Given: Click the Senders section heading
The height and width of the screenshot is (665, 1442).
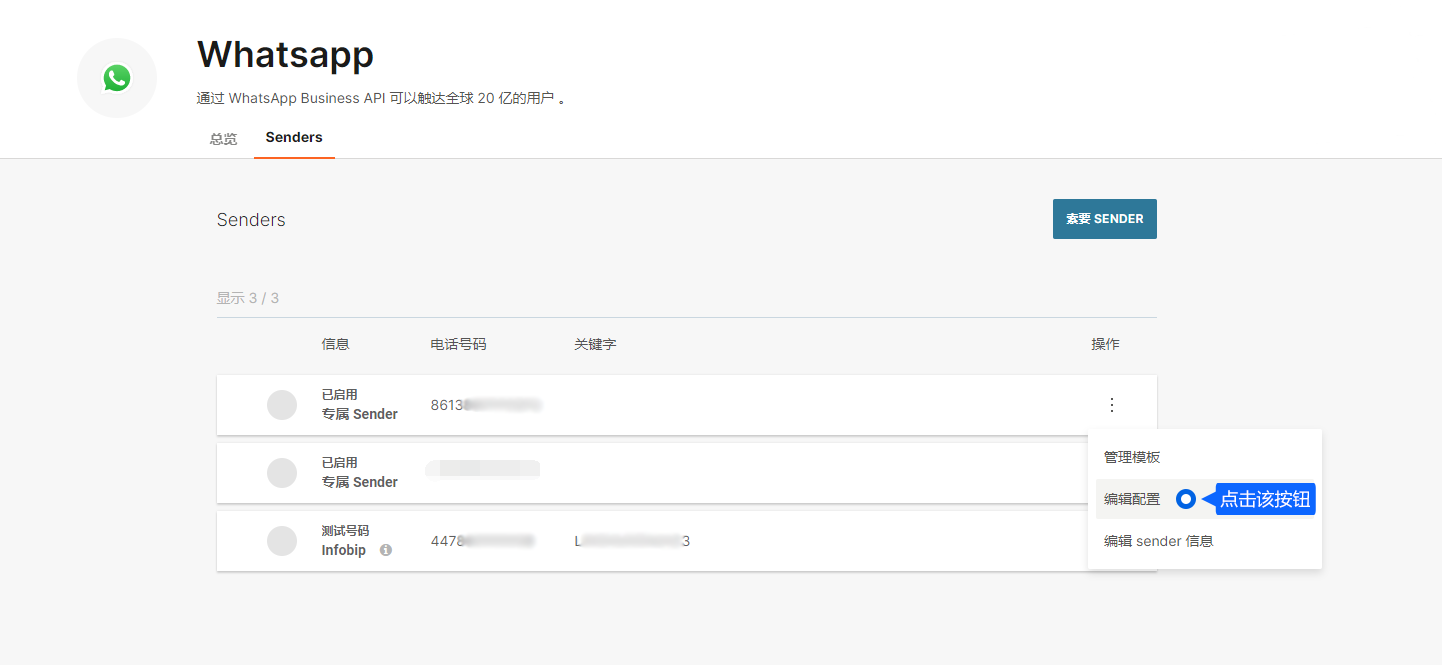Looking at the screenshot, I should click(x=251, y=220).
